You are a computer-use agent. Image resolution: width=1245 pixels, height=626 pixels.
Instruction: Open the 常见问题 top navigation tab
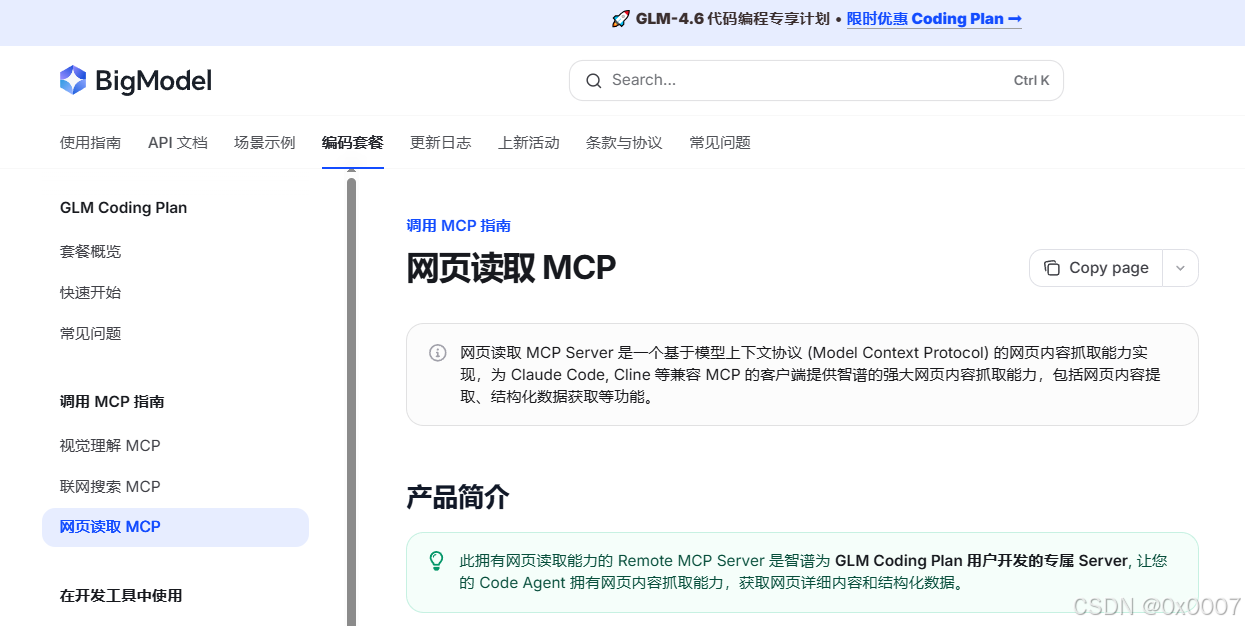click(x=720, y=143)
